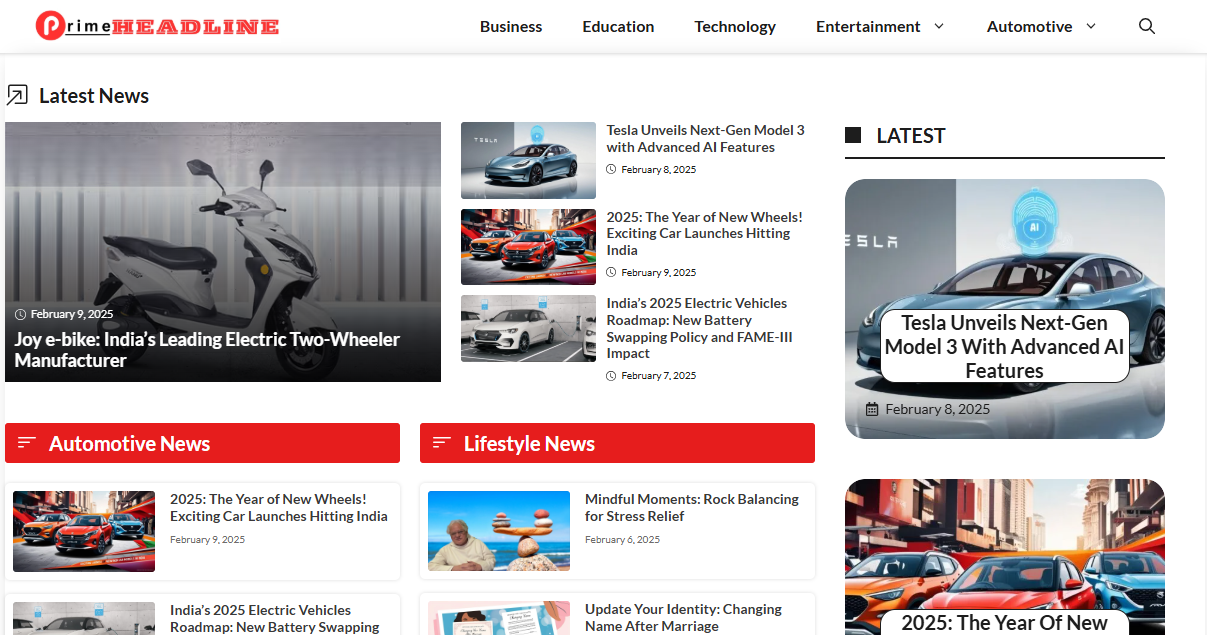Image resolution: width=1207 pixels, height=635 pixels.
Task: Open Joy e-bike featured article headline
Action: (x=207, y=350)
